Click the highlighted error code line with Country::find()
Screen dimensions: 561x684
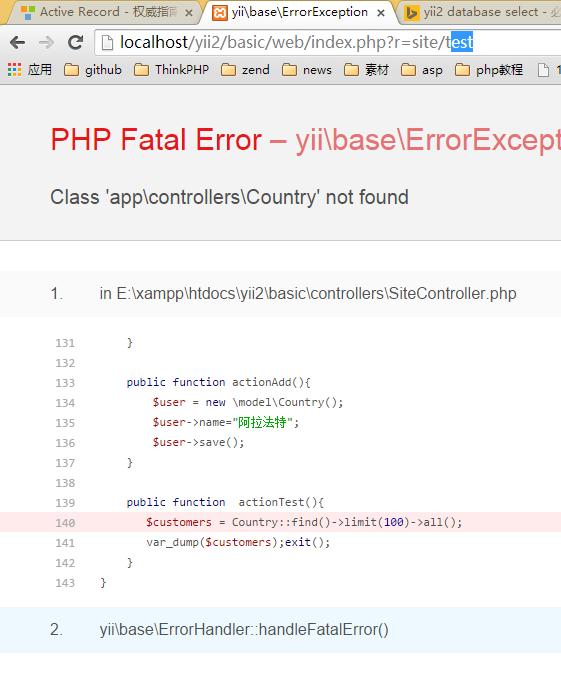tap(280, 522)
